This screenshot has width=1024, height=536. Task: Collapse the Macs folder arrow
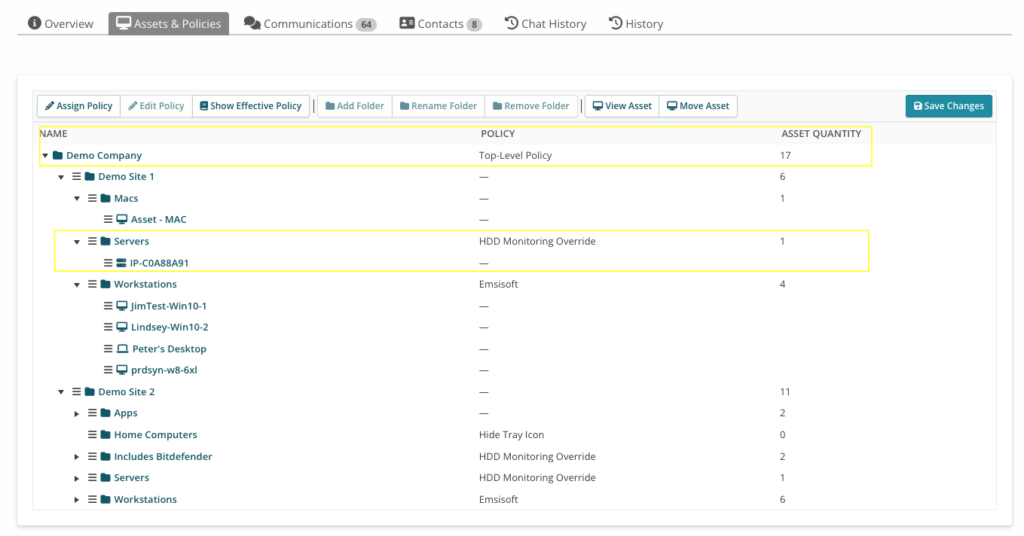(x=77, y=199)
